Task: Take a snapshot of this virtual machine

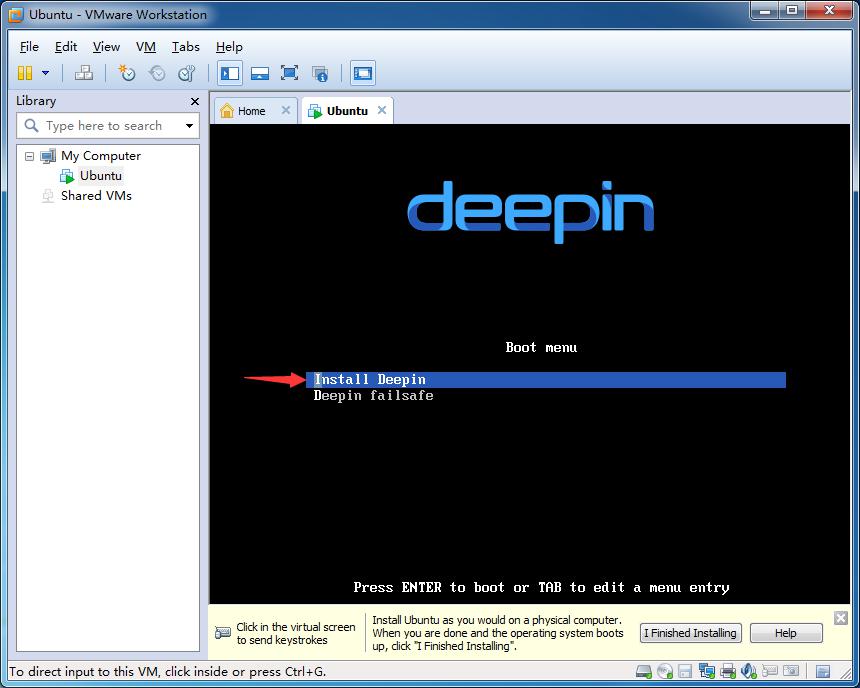Action: pos(127,73)
